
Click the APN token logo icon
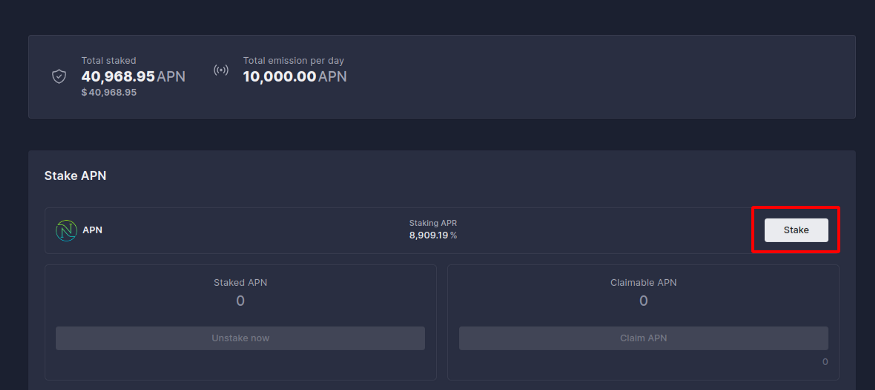click(66, 230)
